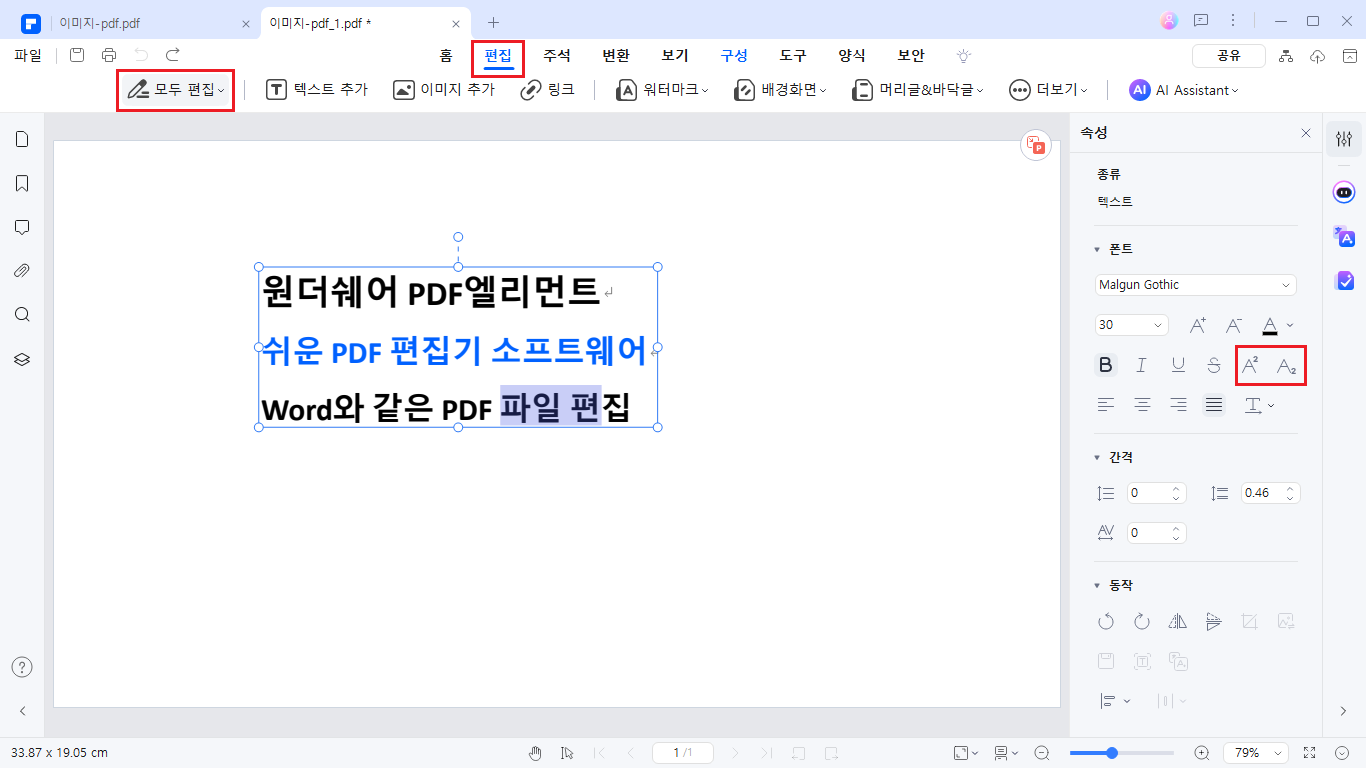This screenshot has height=768, width=1366.
Task: Collapse the 간격 section
Action: pos(1096,457)
